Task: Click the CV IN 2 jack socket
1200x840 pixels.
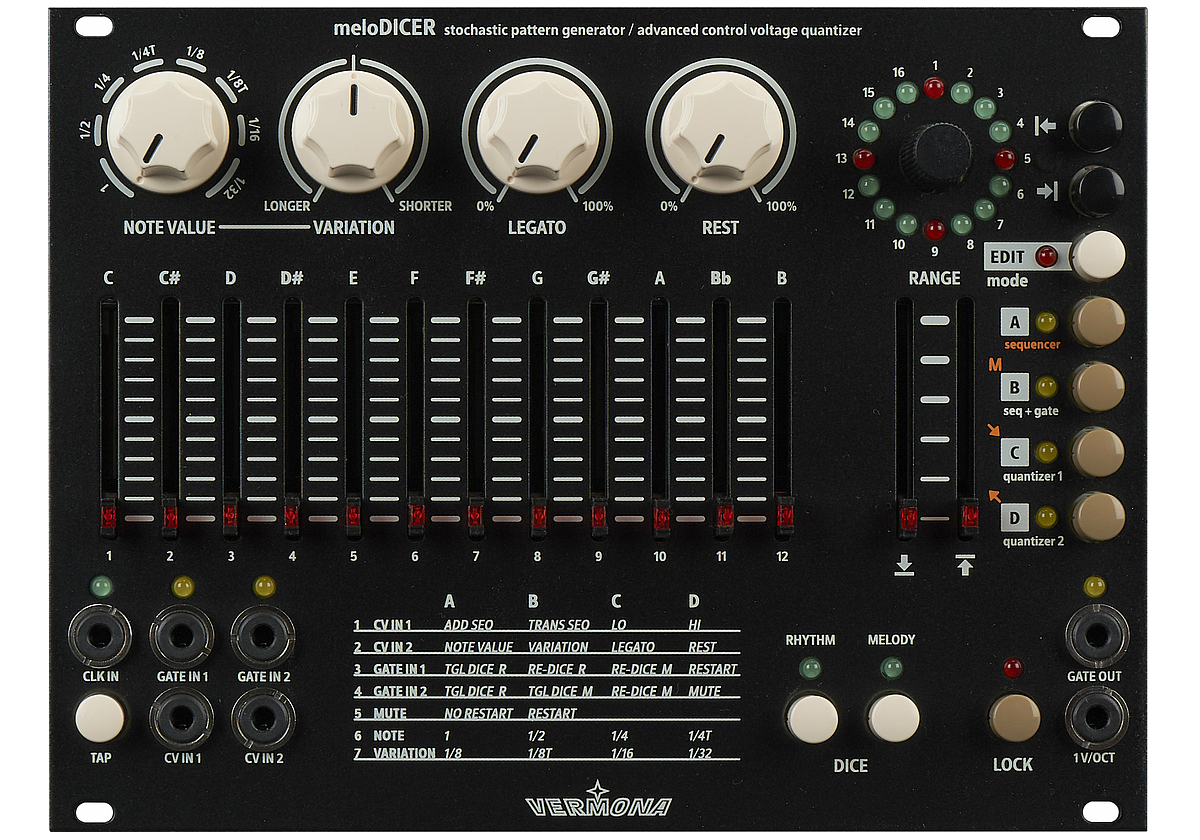Action: (264, 717)
